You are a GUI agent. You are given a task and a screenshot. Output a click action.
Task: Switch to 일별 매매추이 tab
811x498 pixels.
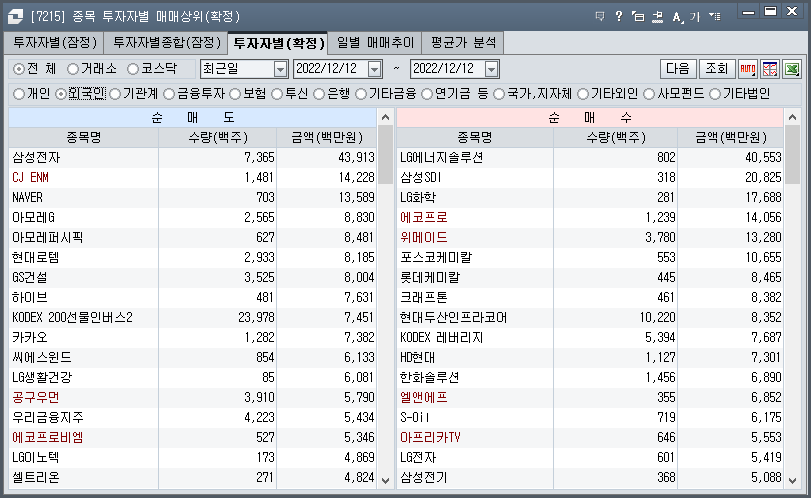376,42
